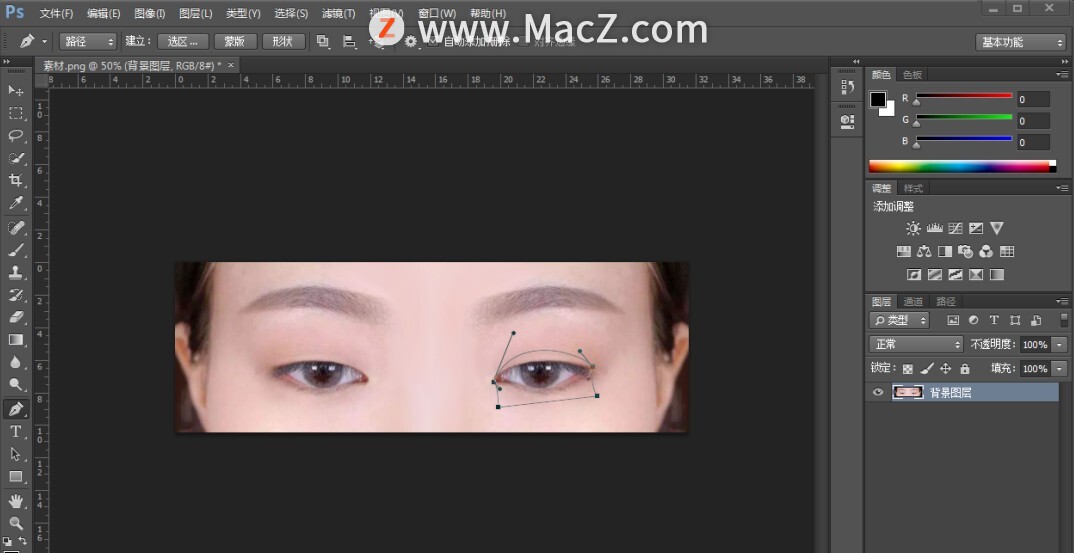Select the Gradient tool
Viewport: 1074px width, 553px height.
pyautogui.click(x=15, y=340)
